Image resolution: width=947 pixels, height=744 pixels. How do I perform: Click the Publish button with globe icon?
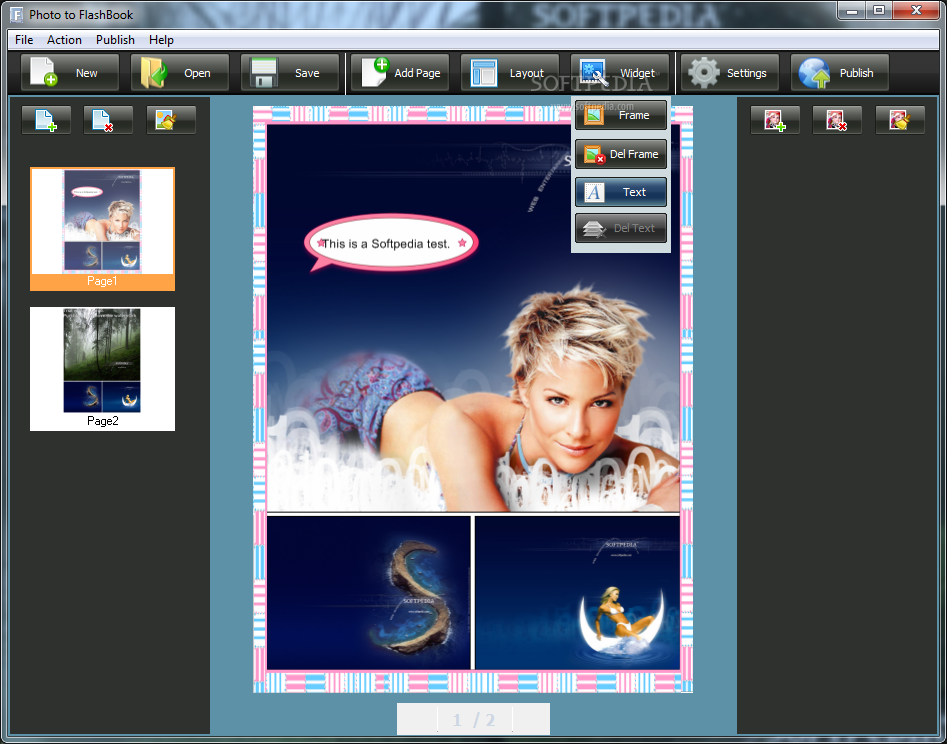pos(839,73)
